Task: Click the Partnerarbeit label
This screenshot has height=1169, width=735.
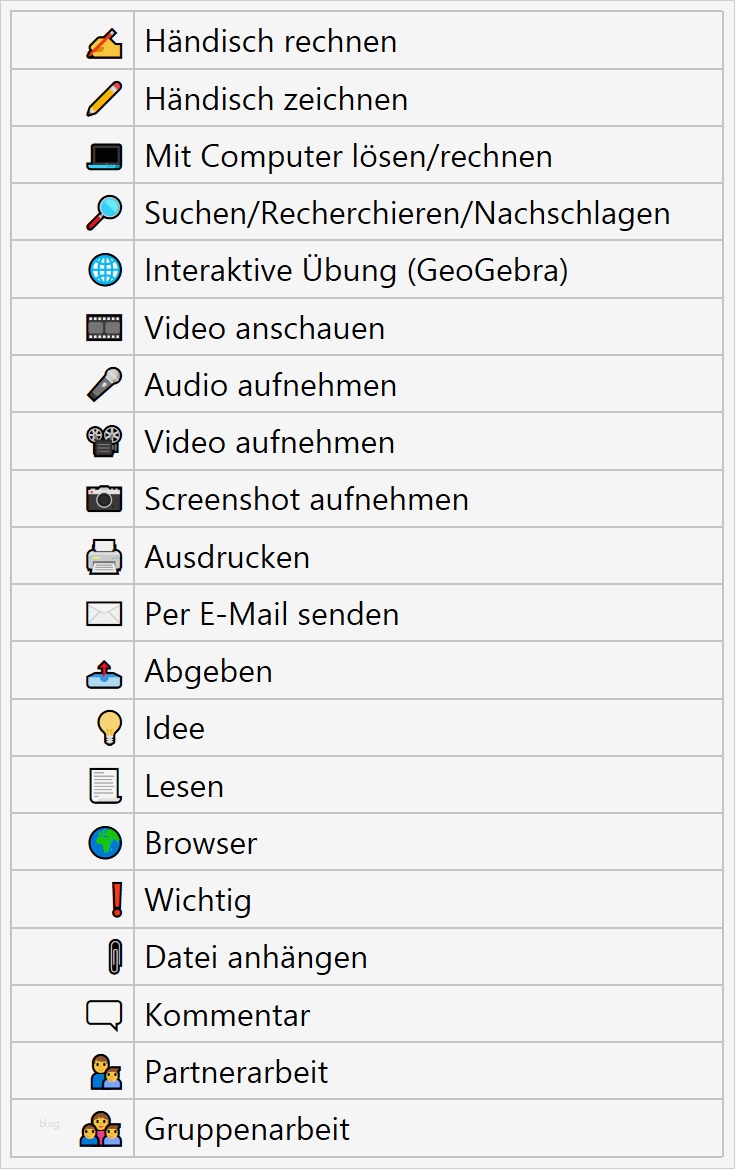Action: point(236,1072)
